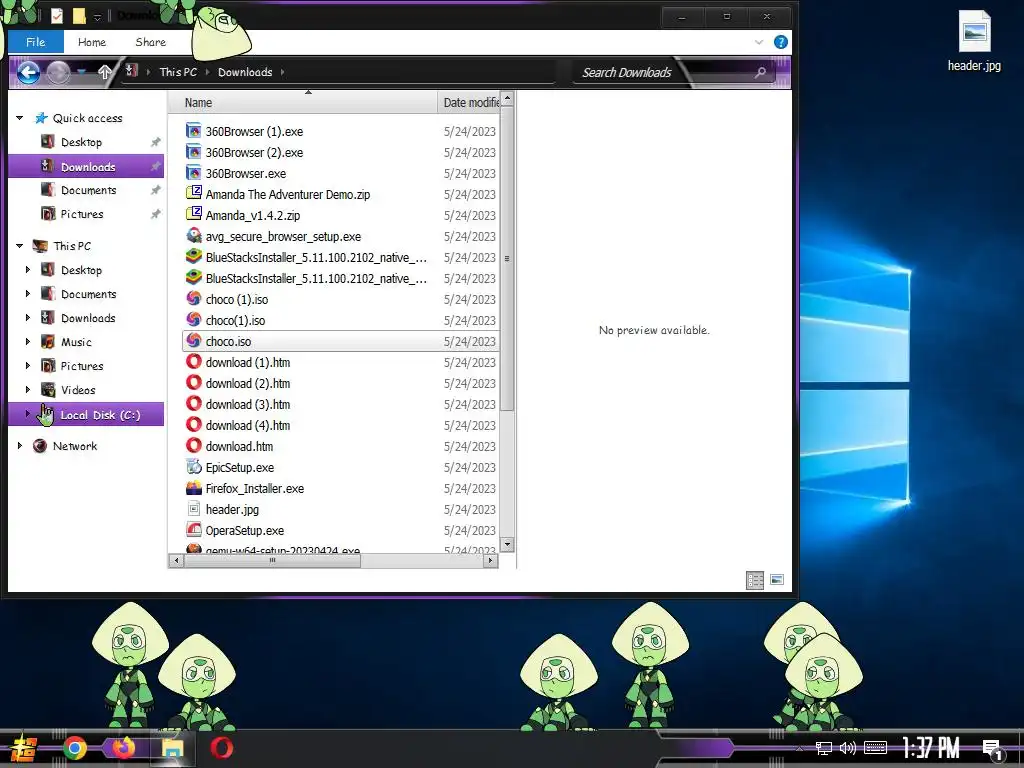Click This PC in address bar
Image resolution: width=1024 pixels, height=768 pixels.
(x=178, y=72)
